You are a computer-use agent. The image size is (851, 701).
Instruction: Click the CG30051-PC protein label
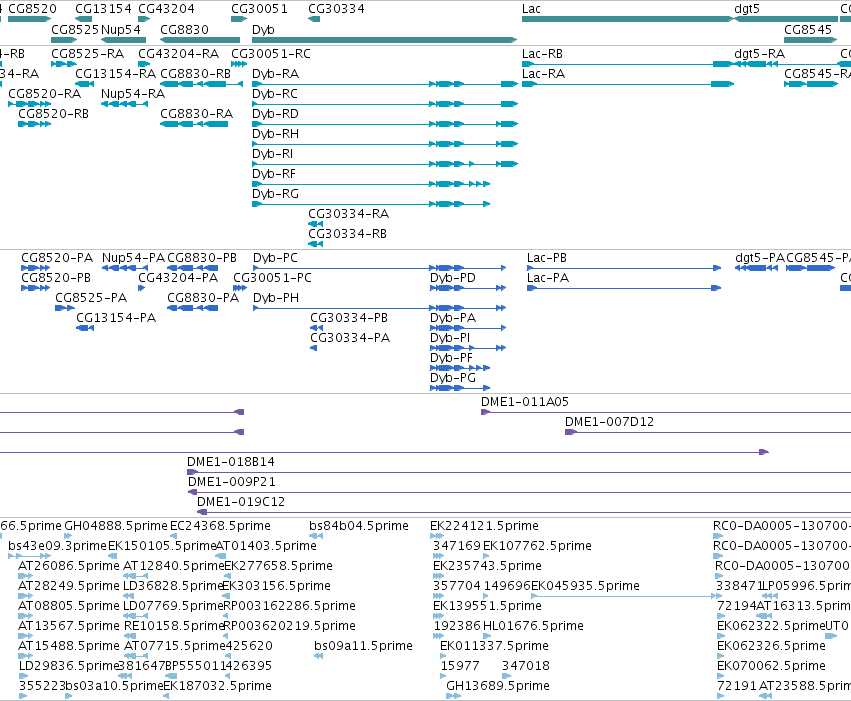(272, 278)
